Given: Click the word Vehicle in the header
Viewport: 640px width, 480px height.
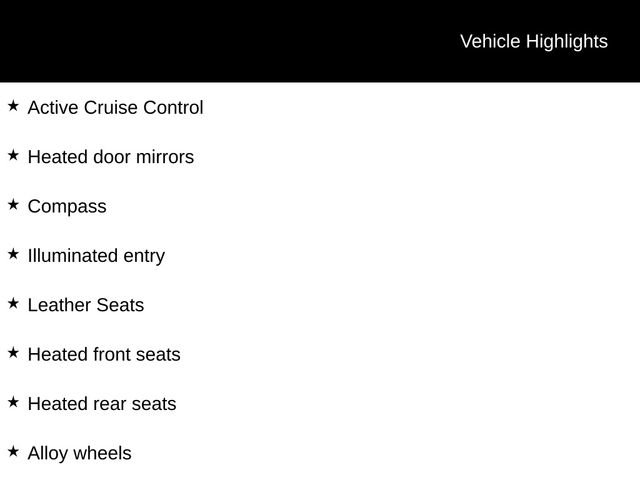Looking at the screenshot, I should (490, 41).
